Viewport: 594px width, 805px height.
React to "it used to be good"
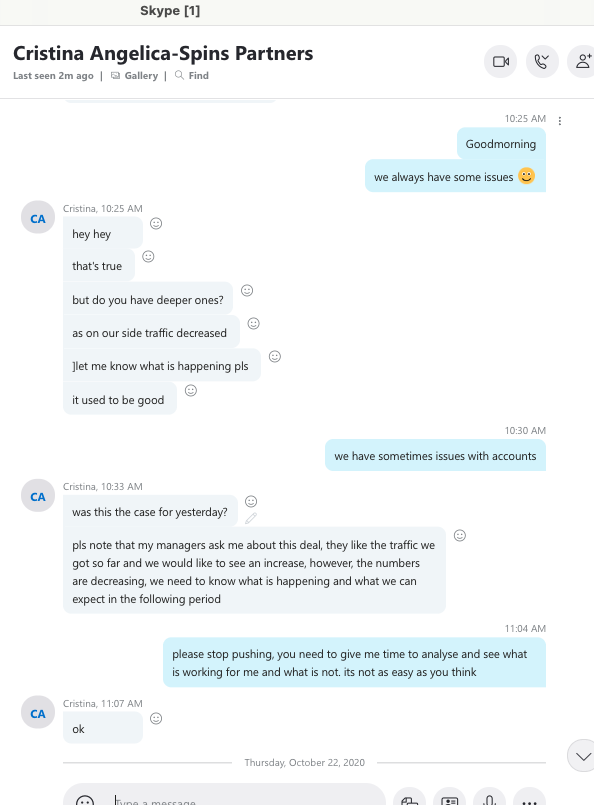click(191, 391)
